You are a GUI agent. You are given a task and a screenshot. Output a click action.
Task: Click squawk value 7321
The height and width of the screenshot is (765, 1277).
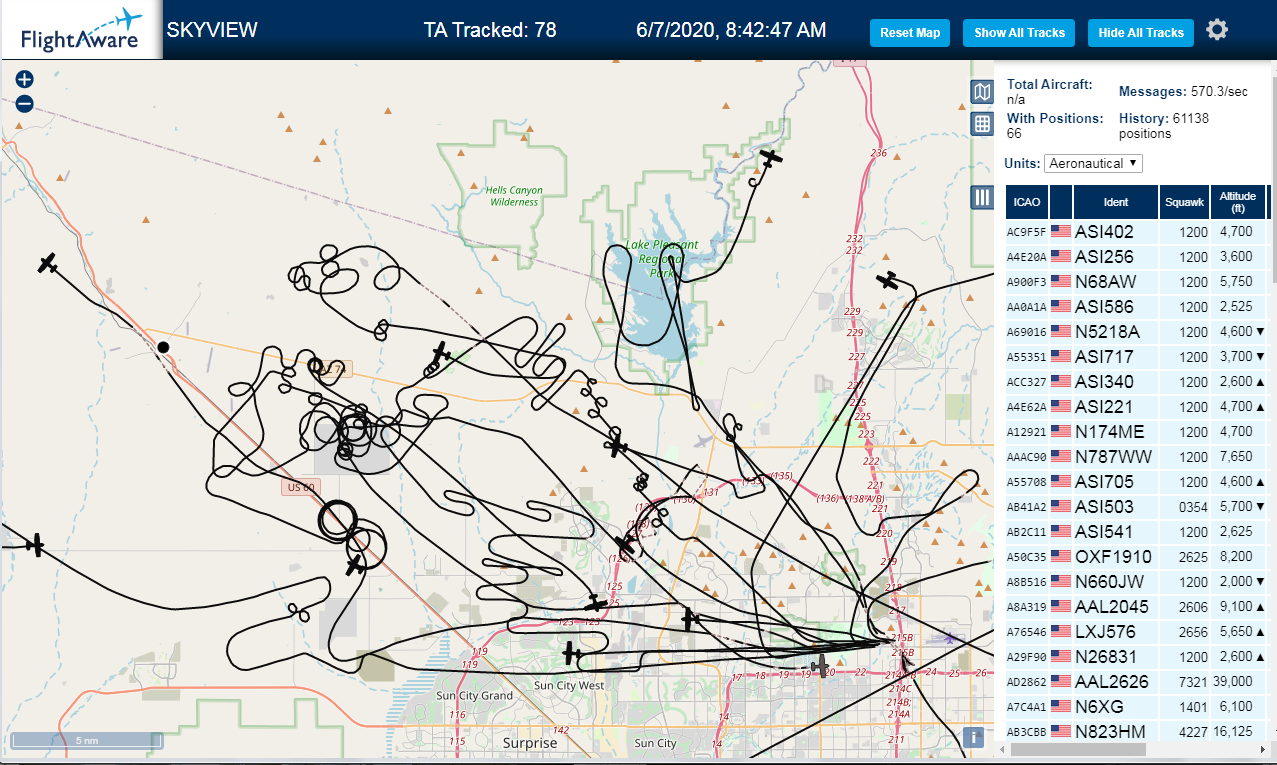(1193, 682)
